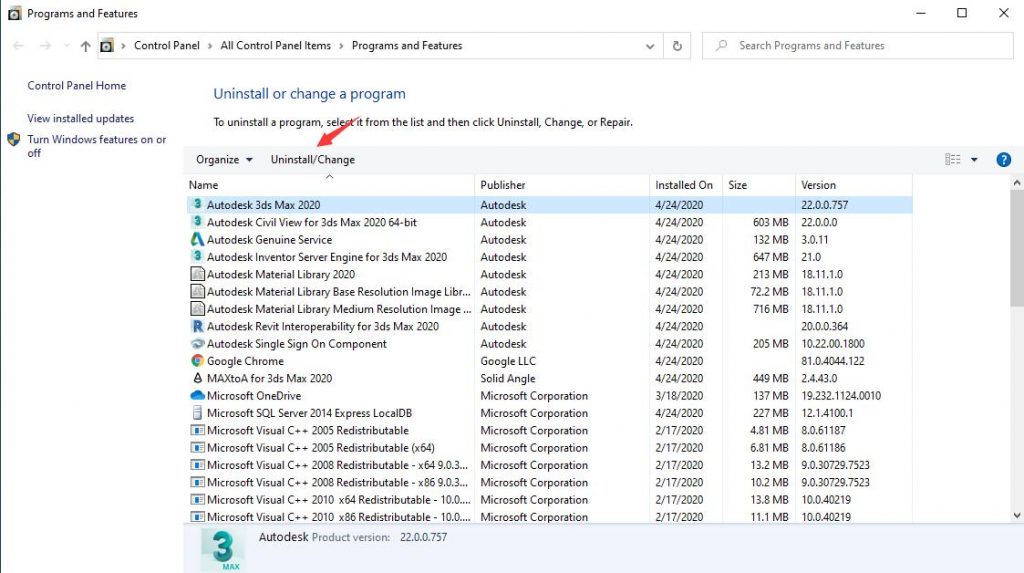Click in Search Programs and Features field

point(857,46)
